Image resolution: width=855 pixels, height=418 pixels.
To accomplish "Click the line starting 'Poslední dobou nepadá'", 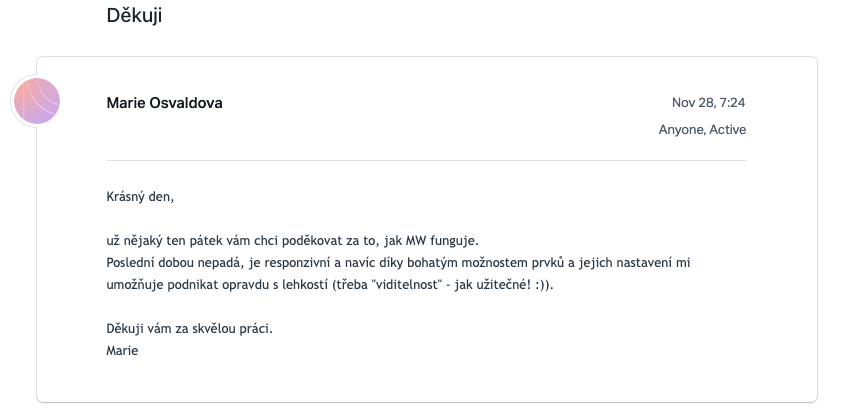I will tap(400, 262).
